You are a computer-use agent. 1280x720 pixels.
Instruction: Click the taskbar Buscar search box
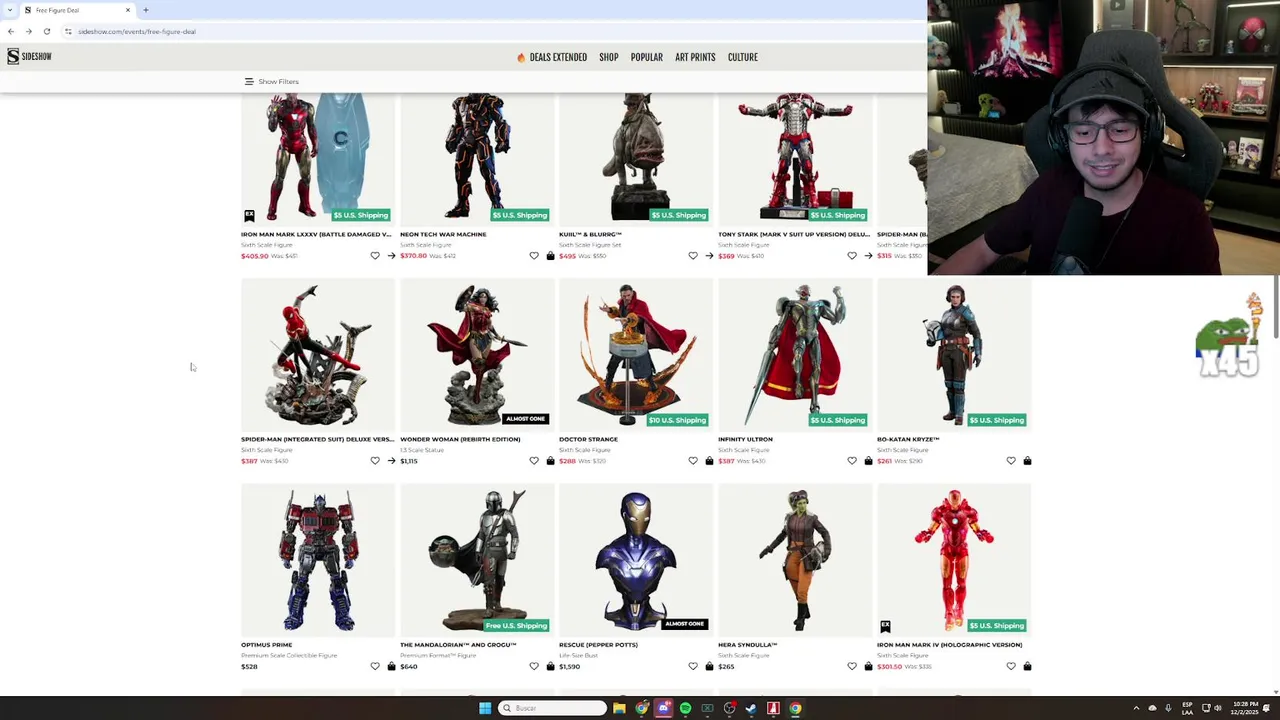click(553, 708)
